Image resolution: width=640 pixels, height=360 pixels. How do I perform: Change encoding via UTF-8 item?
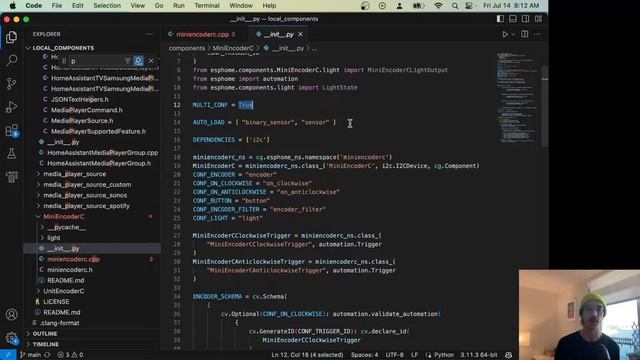pos(394,355)
